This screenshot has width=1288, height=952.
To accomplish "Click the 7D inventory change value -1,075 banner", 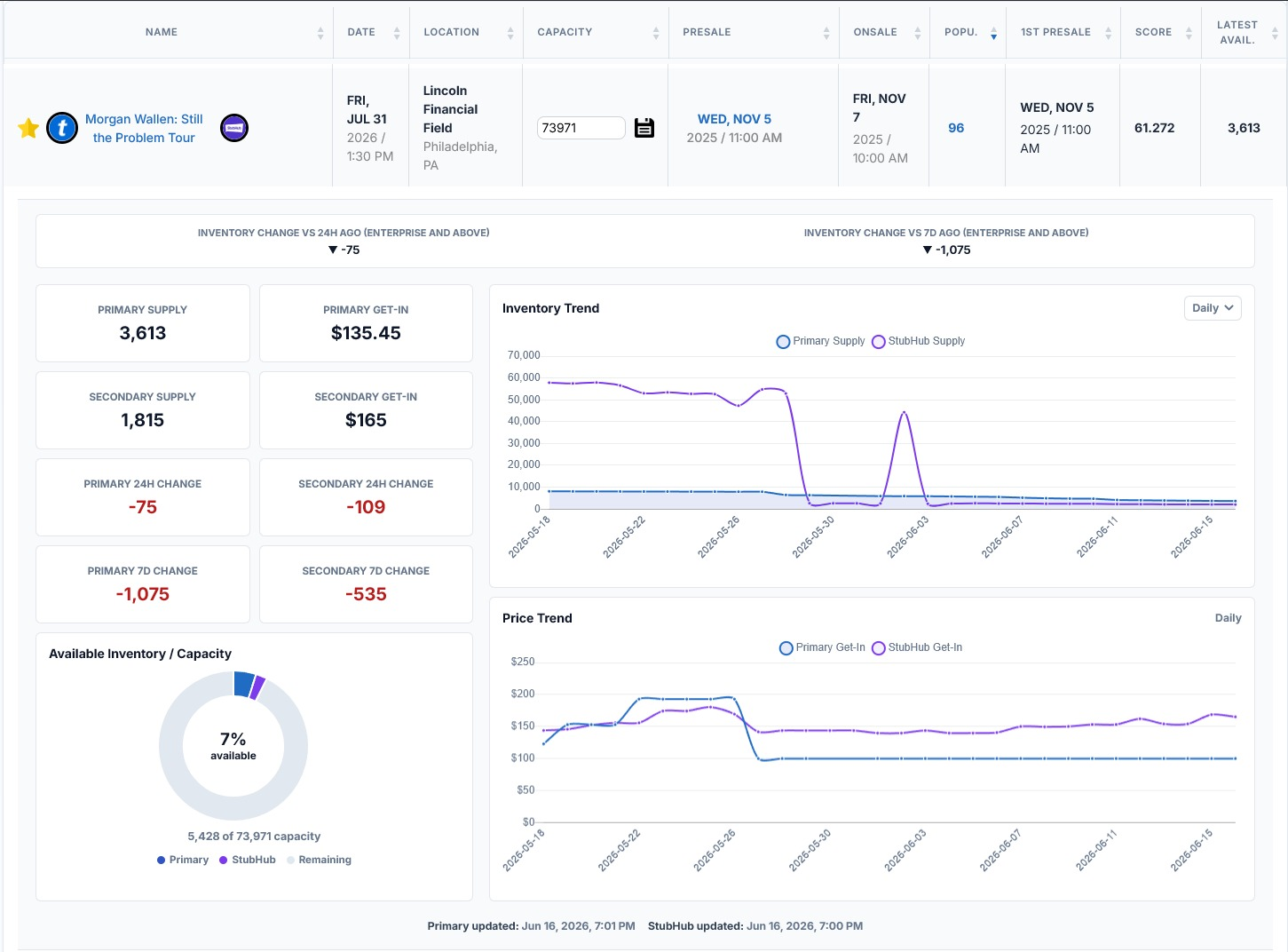I will click(946, 250).
